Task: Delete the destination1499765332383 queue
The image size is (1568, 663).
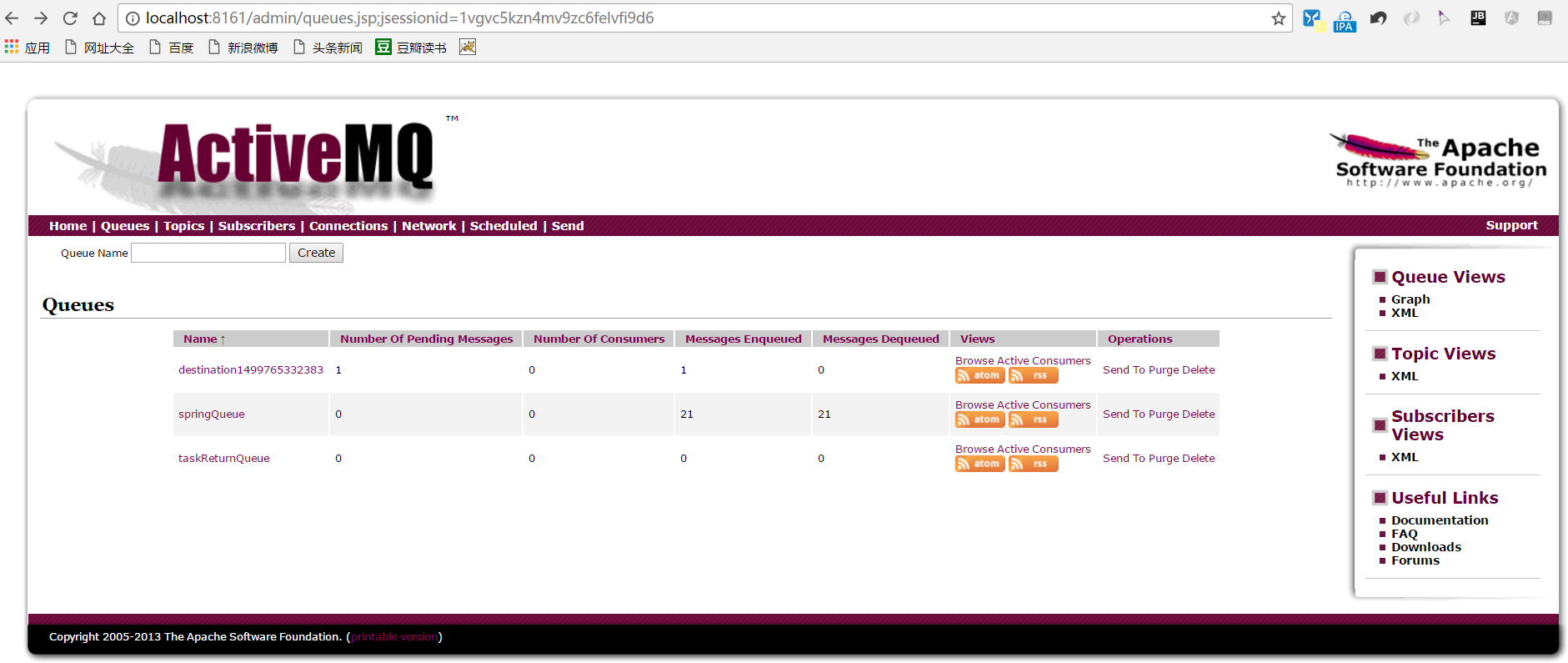Action: pyautogui.click(x=1198, y=369)
